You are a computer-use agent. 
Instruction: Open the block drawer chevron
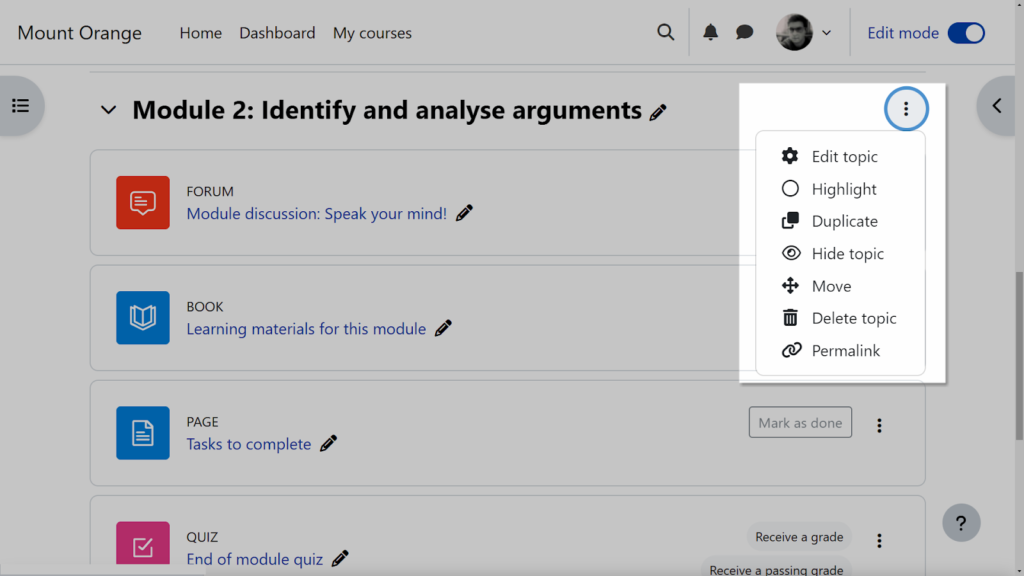996,106
